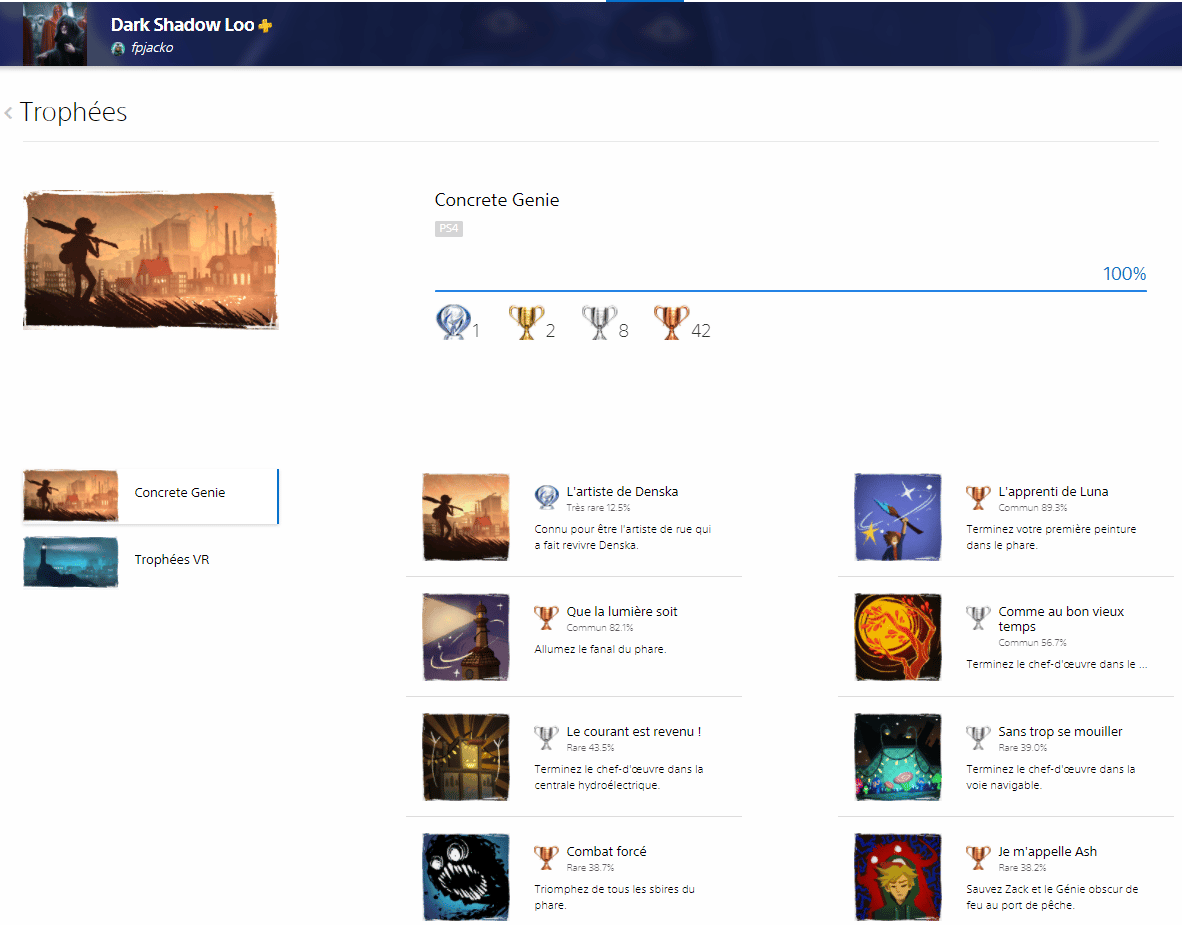Click the Trophées VR tab thumbnail image
1182x925 pixels.
71,562
